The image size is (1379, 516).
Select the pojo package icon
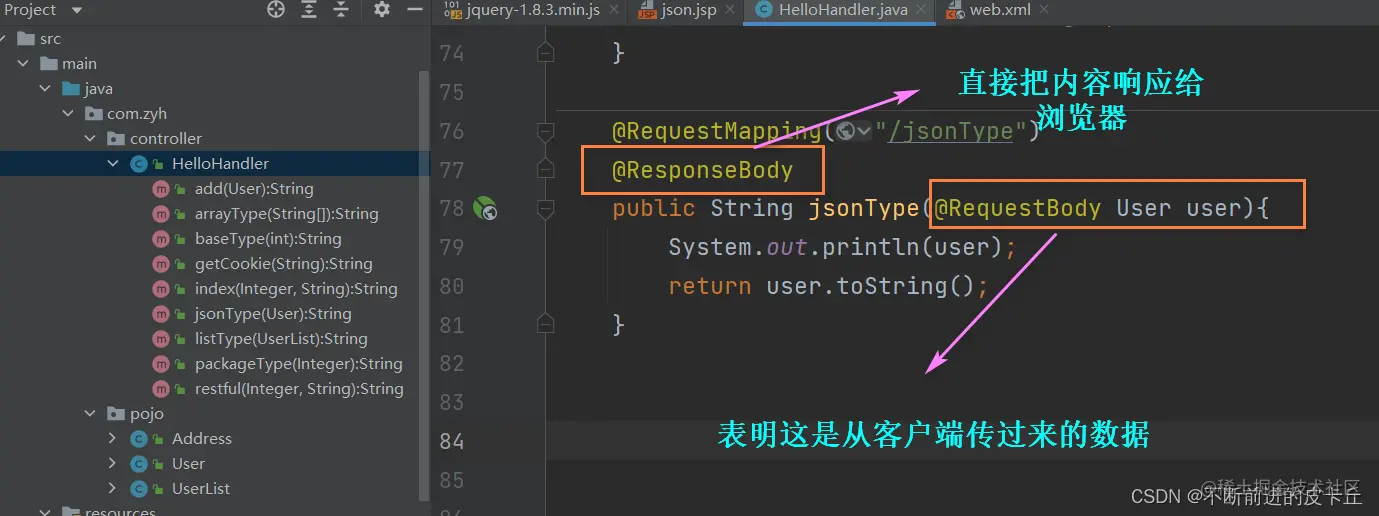point(117,413)
